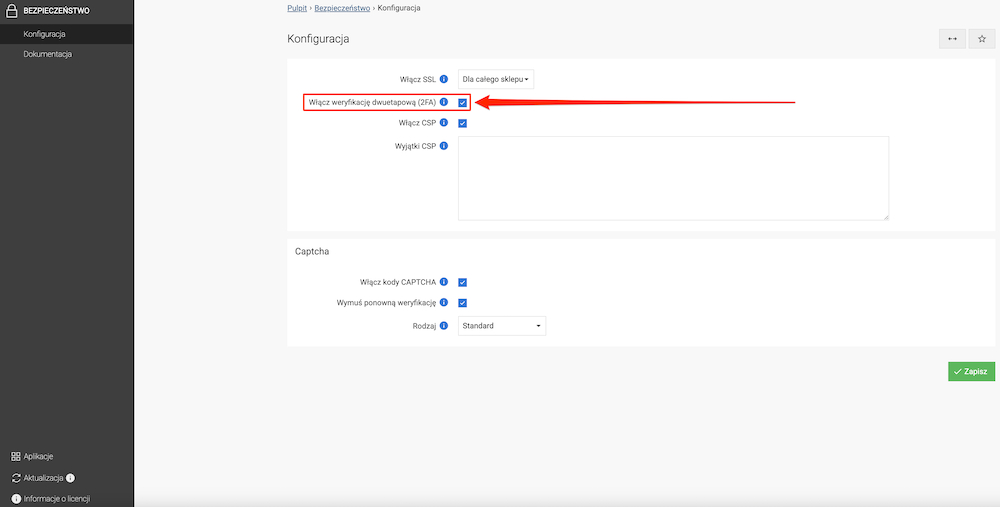
Task: Click the Aplikacje grid icon
Action: [16, 457]
